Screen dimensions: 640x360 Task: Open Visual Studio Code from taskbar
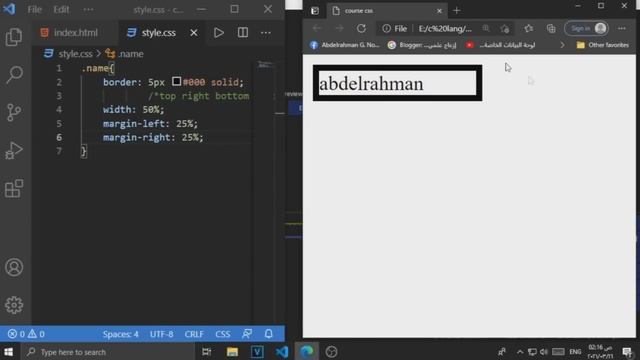click(282, 352)
